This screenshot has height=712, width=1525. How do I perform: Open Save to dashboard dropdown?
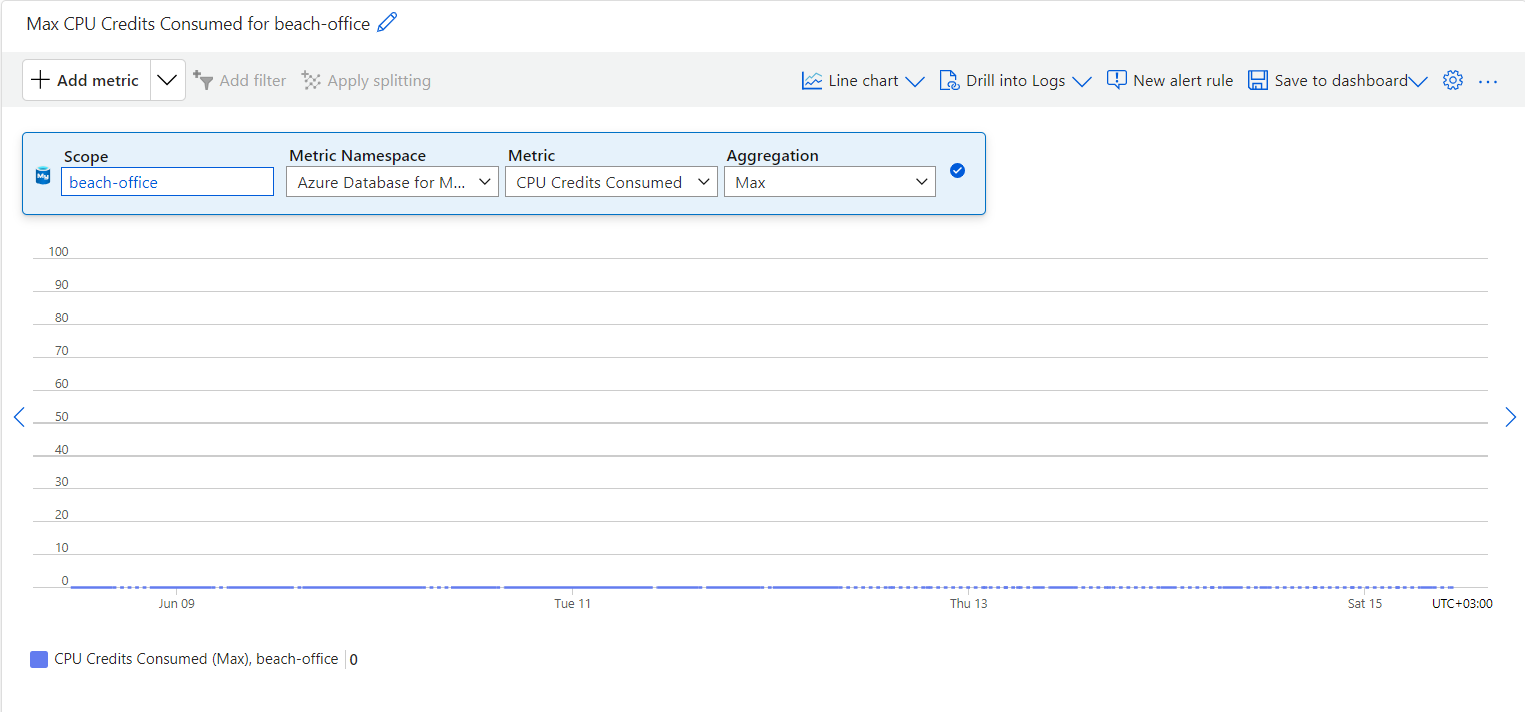1338,80
